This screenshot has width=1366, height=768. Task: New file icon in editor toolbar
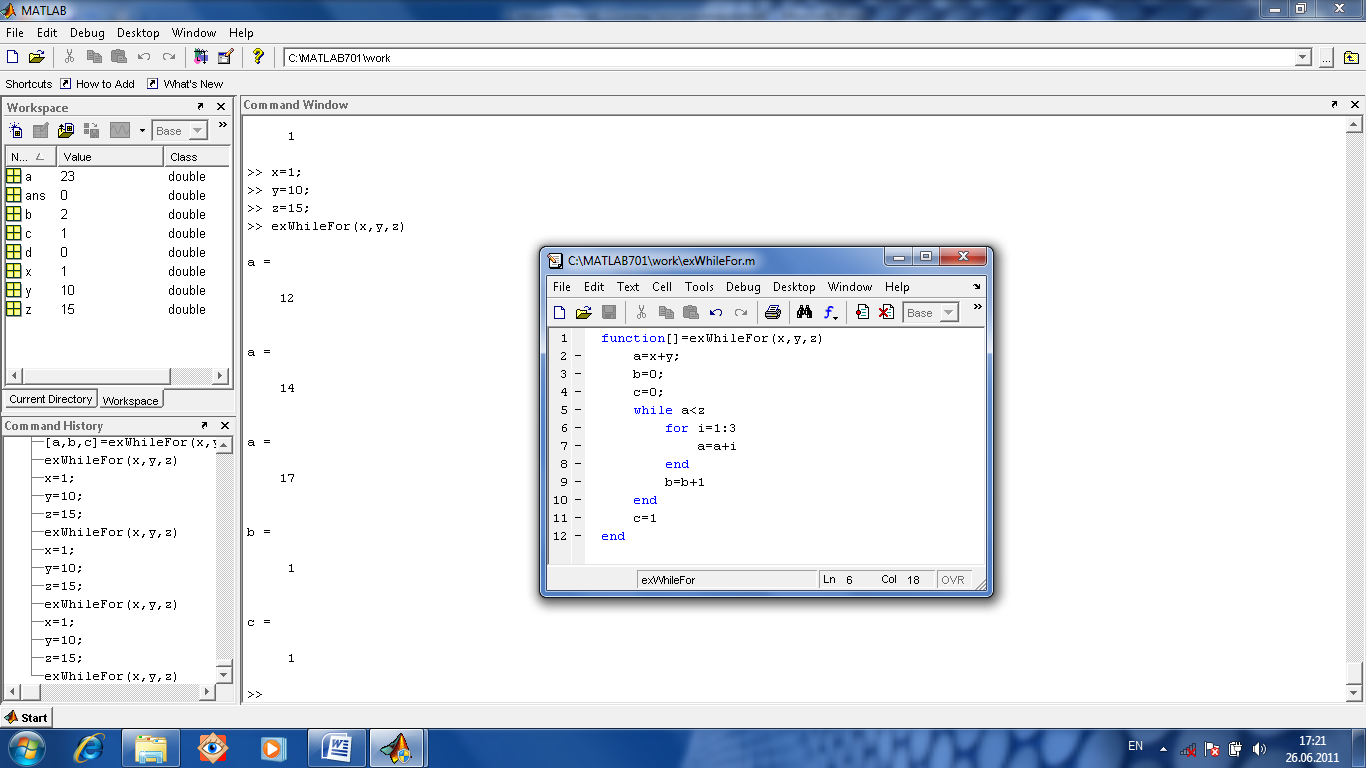(560, 313)
